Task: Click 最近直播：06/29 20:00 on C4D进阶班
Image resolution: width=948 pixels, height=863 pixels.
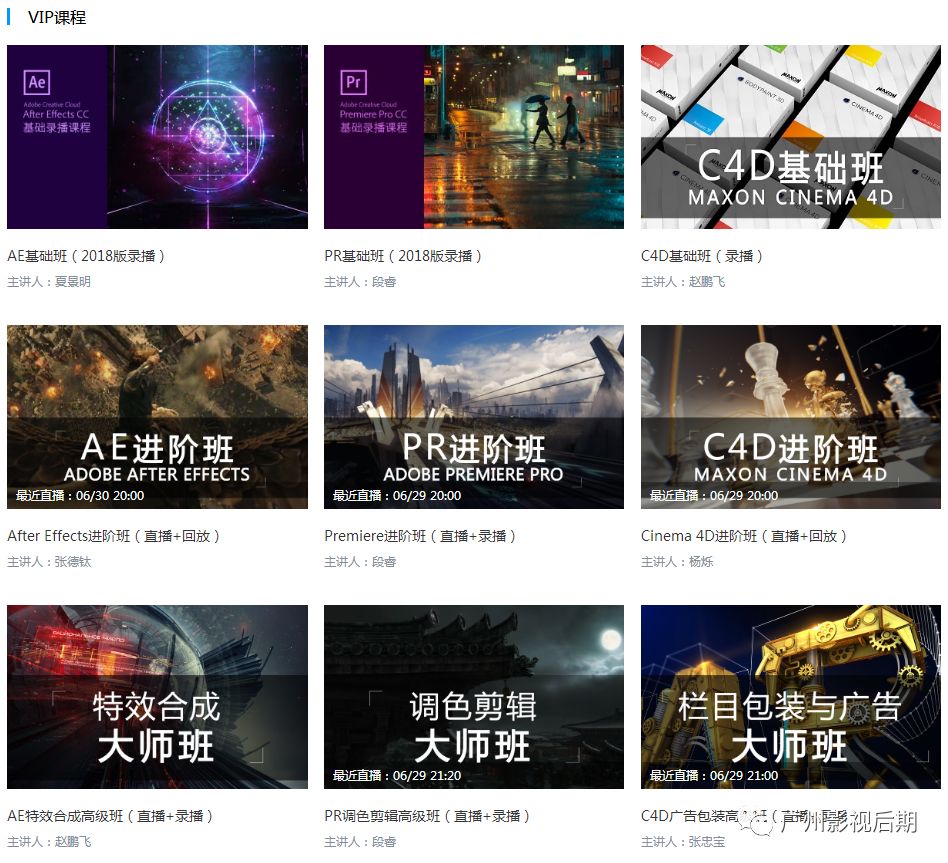Action: point(713,495)
